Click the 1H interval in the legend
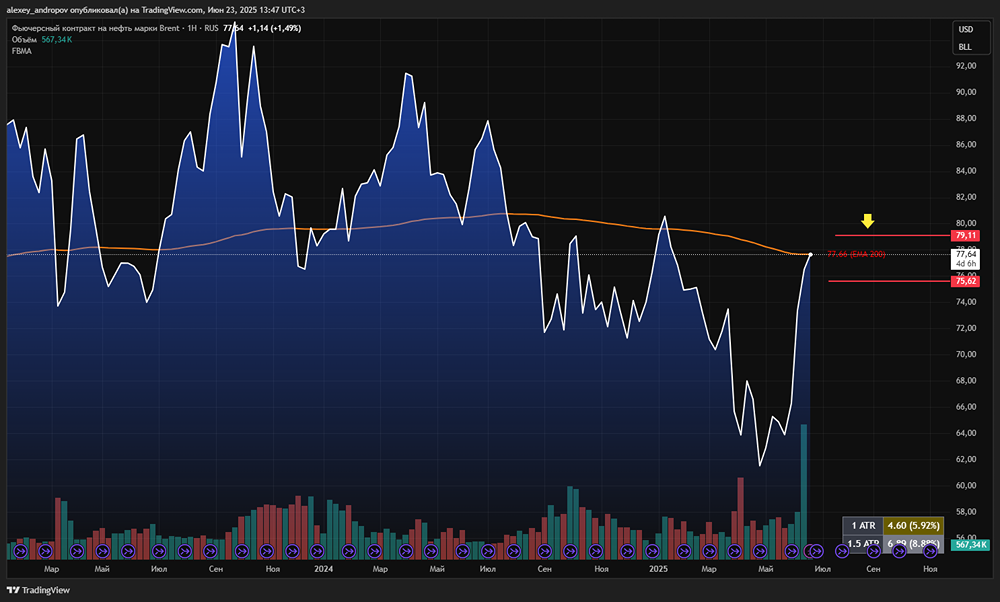 [192, 28]
